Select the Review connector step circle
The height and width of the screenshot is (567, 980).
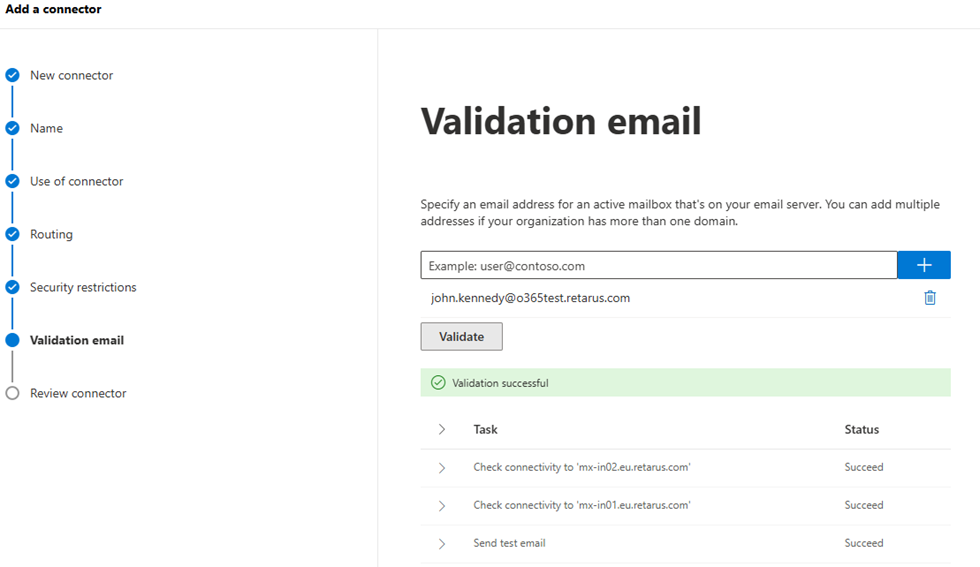pyautogui.click(x=12, y=393)
